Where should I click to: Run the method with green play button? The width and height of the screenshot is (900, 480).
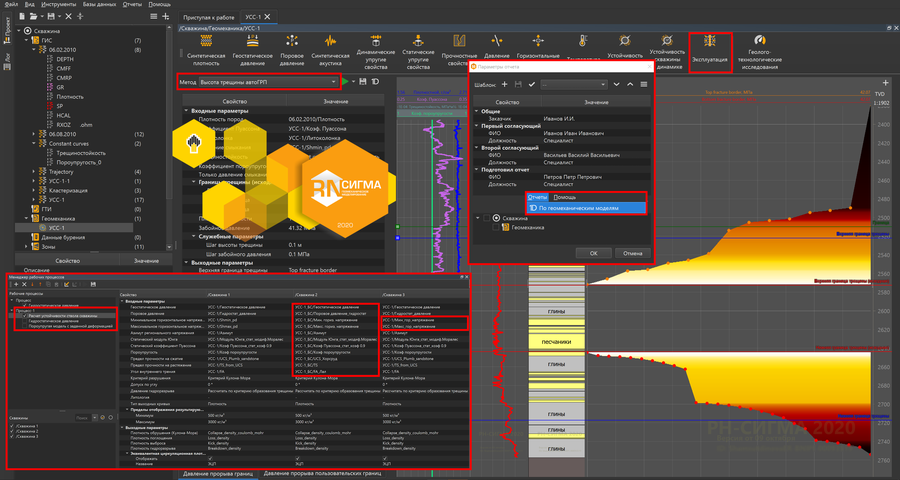point(346,80)
